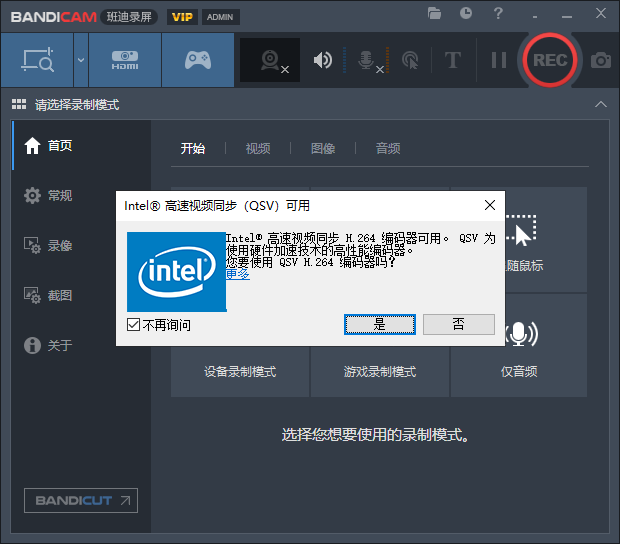Click the mouse cursor effects icon

pos(409,60)
